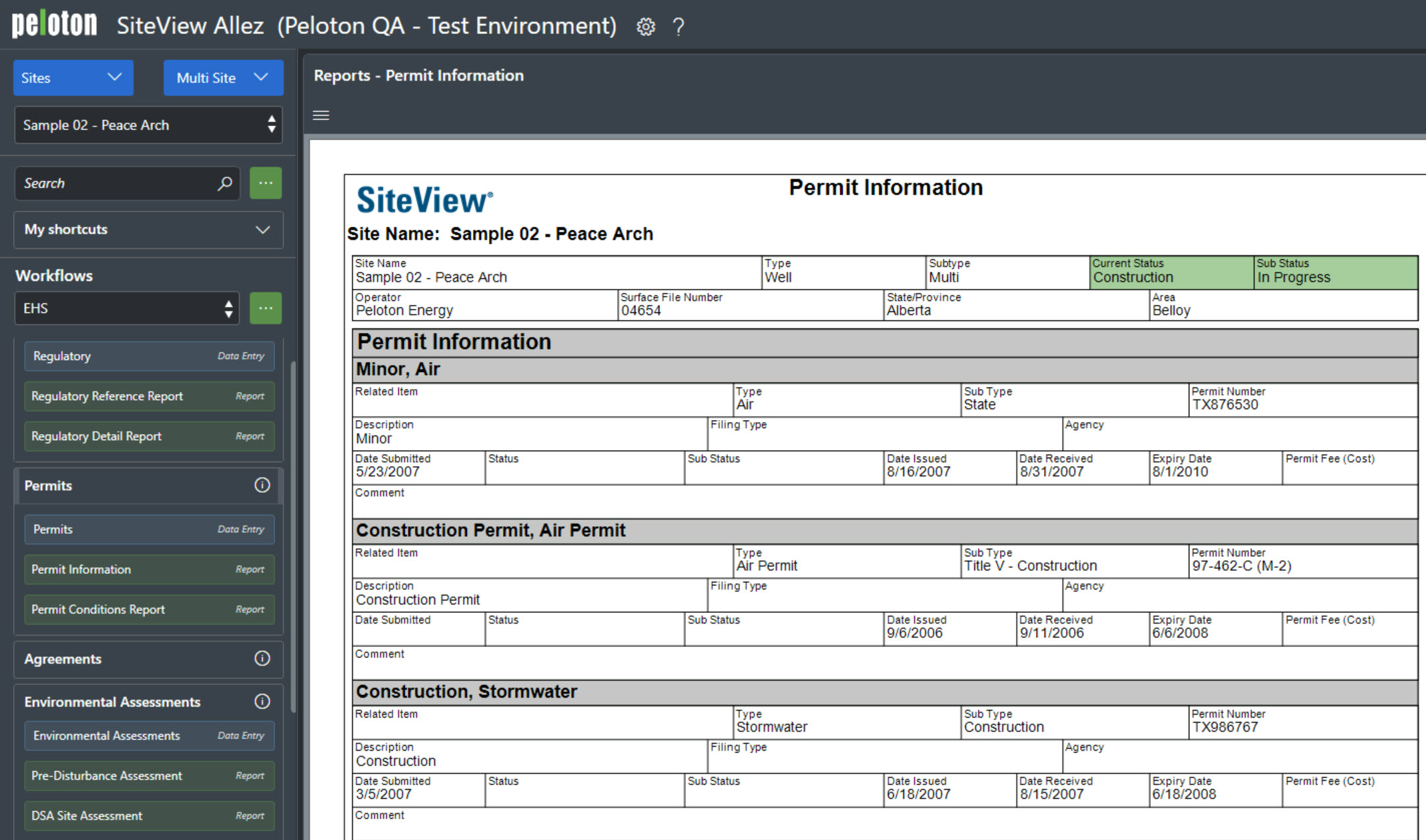Open the settings gear in the top bar
This screenshot has height=840, width=1426.
[x=645, y=27]
